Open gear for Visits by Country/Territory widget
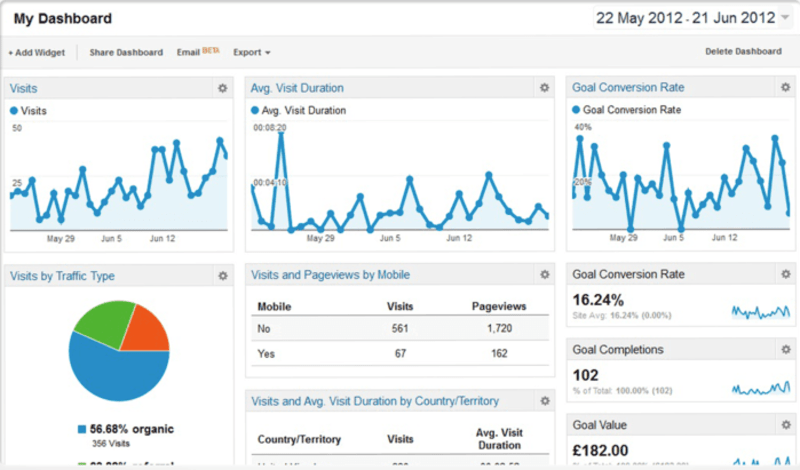The image size is (800, 470). pos(544,401)
